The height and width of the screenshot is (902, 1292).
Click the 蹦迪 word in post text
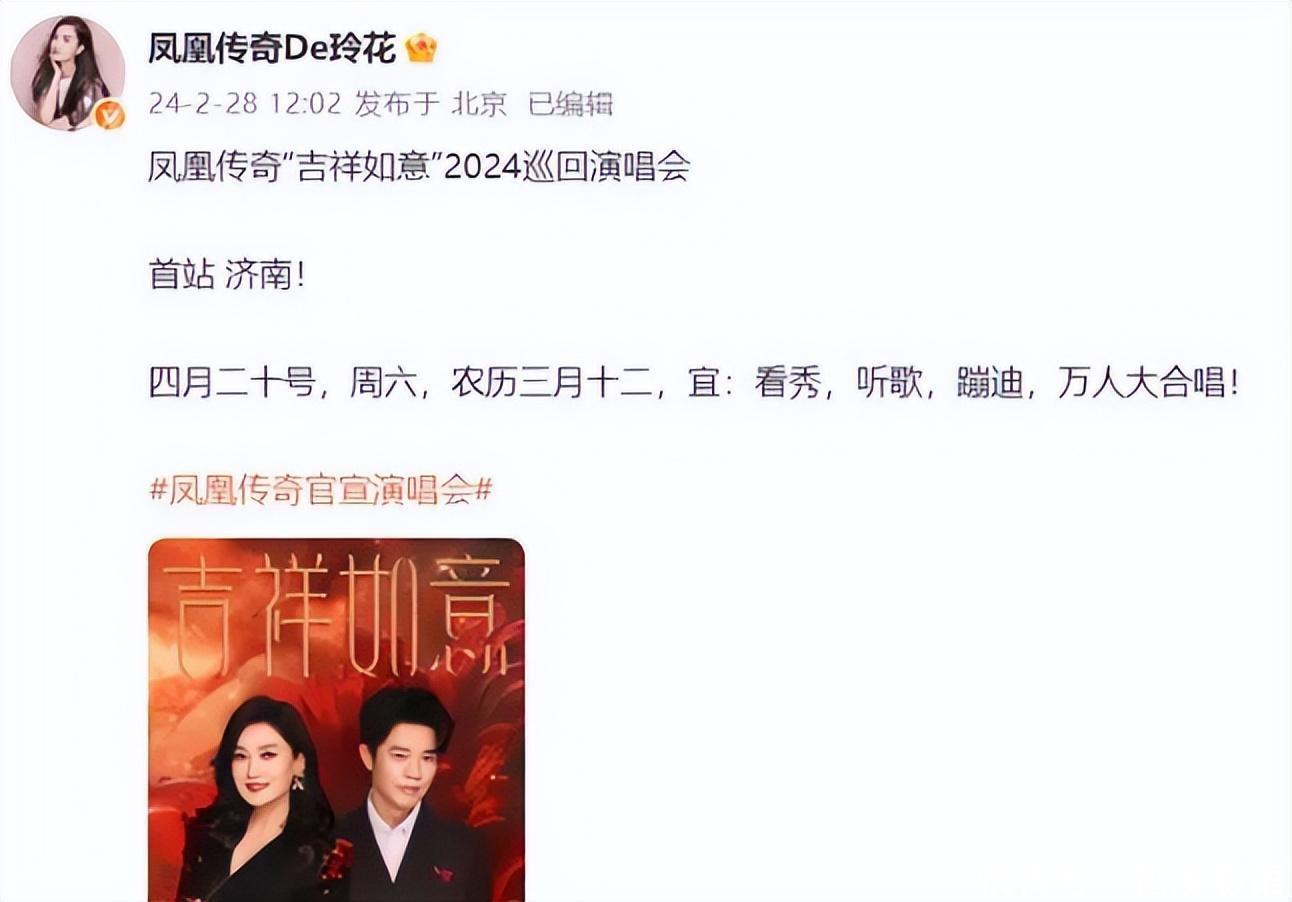pyautogui.click(x=990, y=384)
